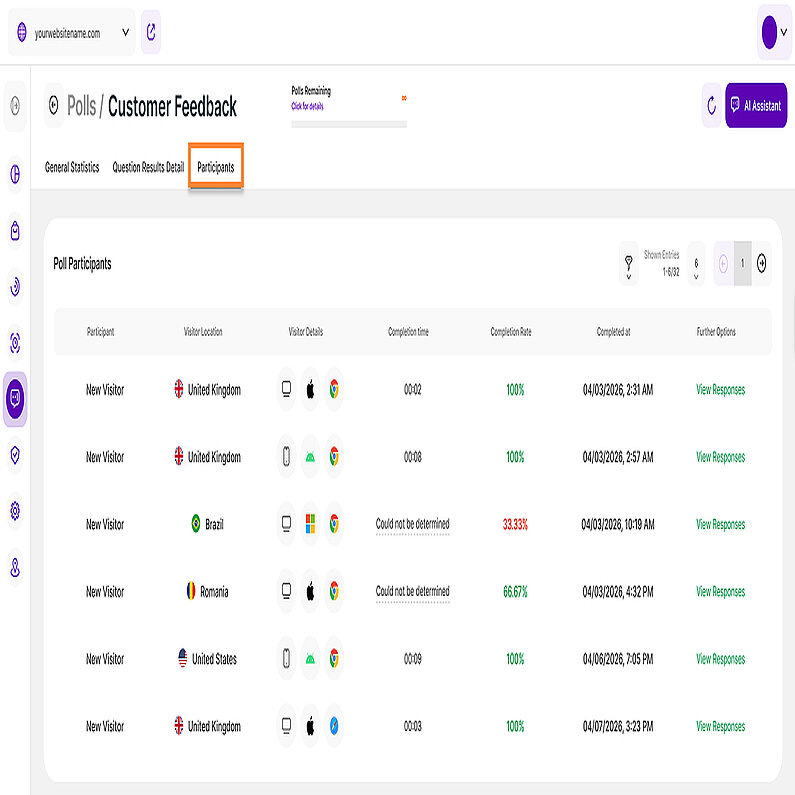Open the shield check sidebar icon
This screenshot has height=795, width=795.
click(x=15, y=455)
